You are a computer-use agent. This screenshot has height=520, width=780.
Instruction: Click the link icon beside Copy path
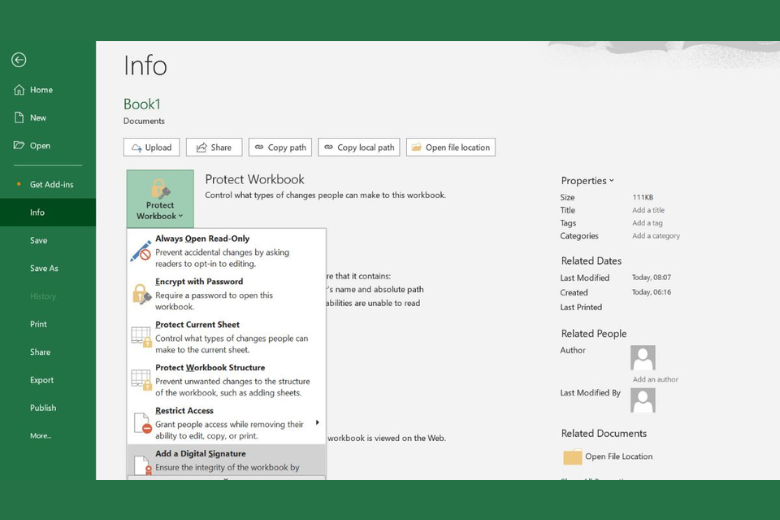point(259,147)
